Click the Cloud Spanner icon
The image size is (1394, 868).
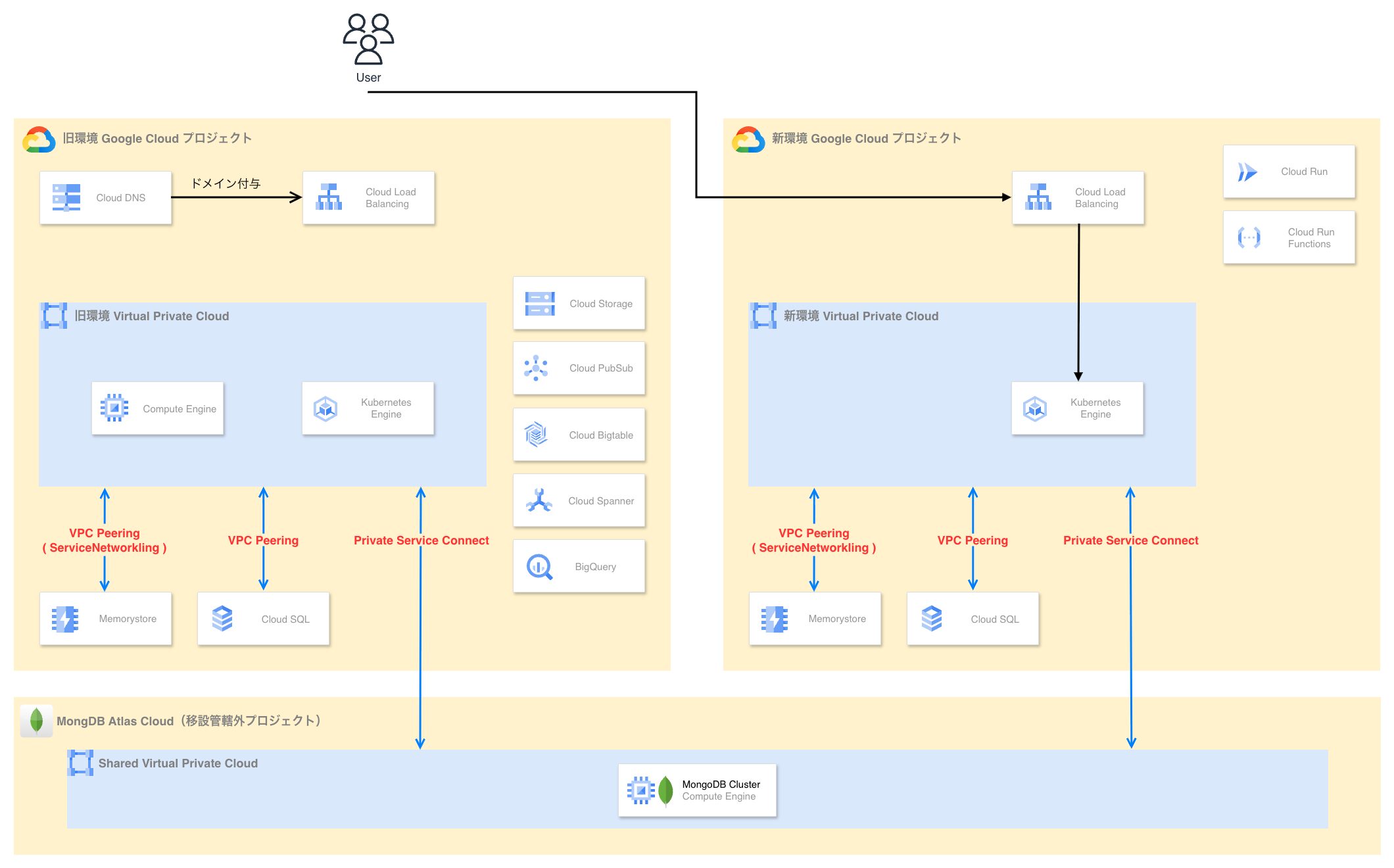(x=539, y=500)
